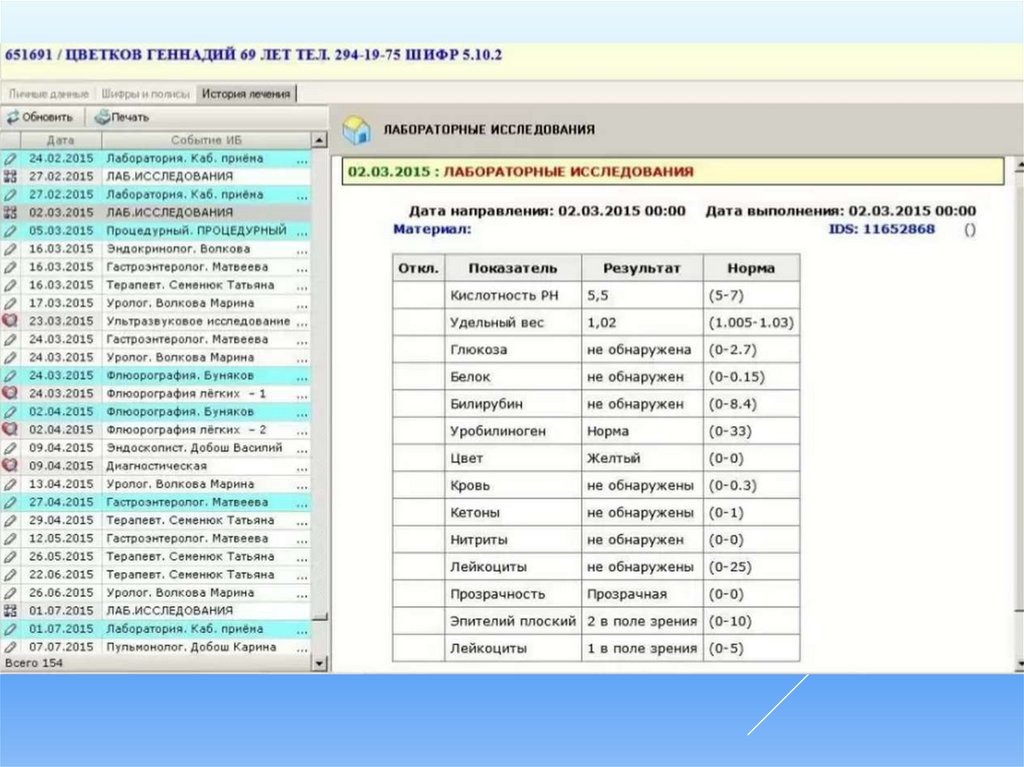Click the Событие ИБ column header
Screen dimensions: 1024x767
[x=206, y=140]
